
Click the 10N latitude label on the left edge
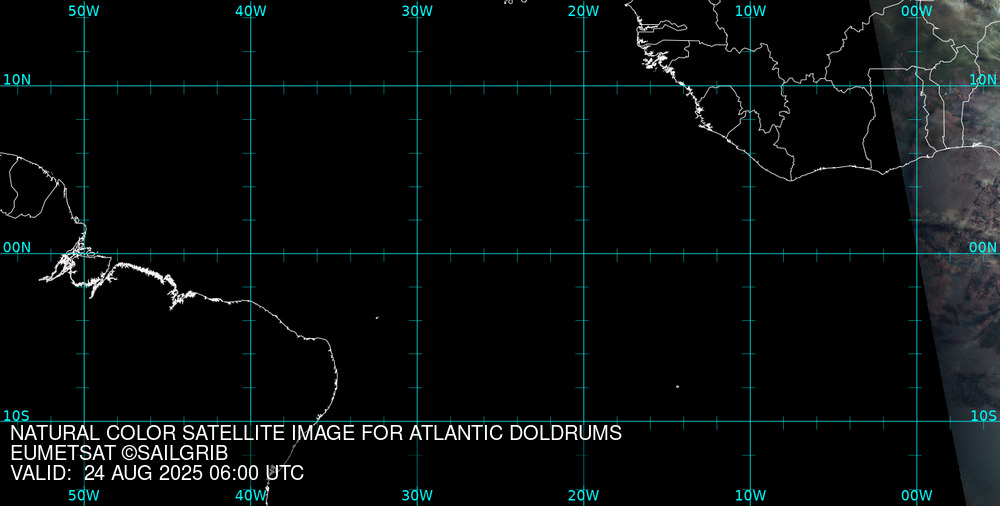click(17, 80)
